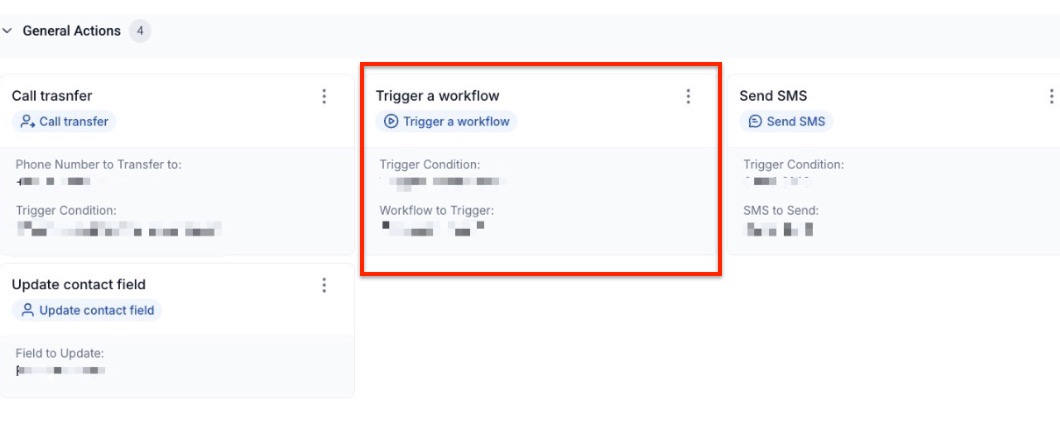Click the SMS to Send value
Image resolution: width=1060 pixels, height=448 pixels.
[x=780, y=229]
